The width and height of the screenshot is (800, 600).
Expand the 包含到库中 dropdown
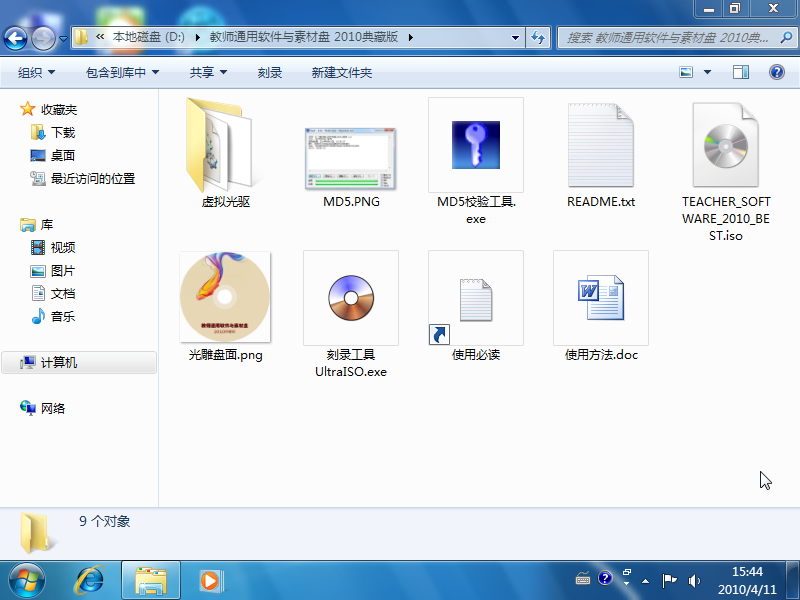(122, 72)
